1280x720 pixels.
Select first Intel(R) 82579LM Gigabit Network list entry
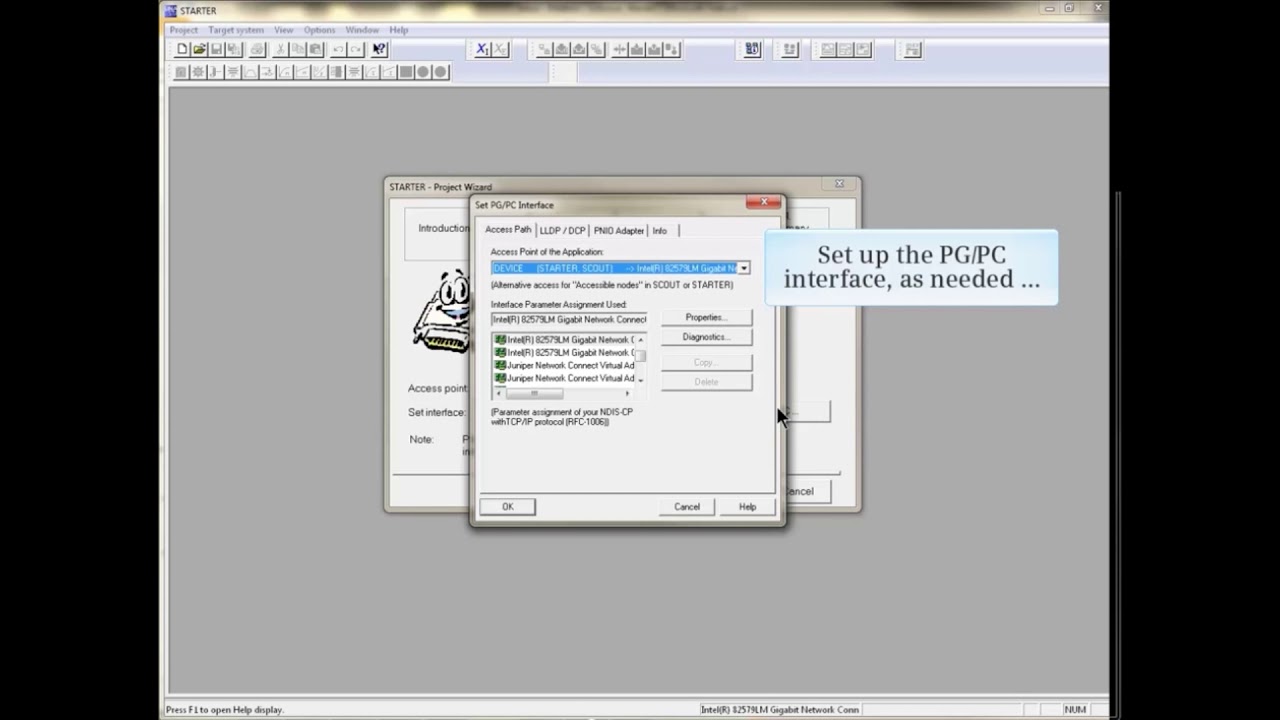pos(565,340)
